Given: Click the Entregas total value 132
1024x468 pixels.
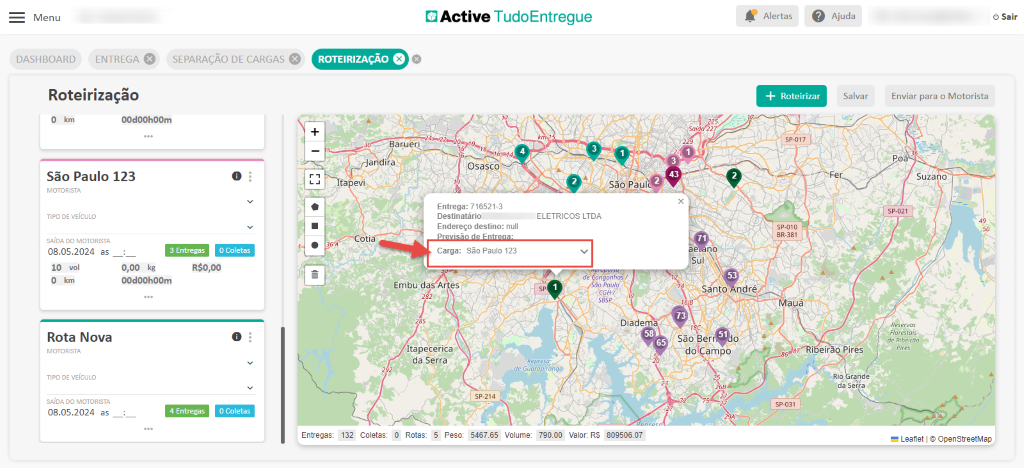Looking at the screenshot, I should coord(347,435).
